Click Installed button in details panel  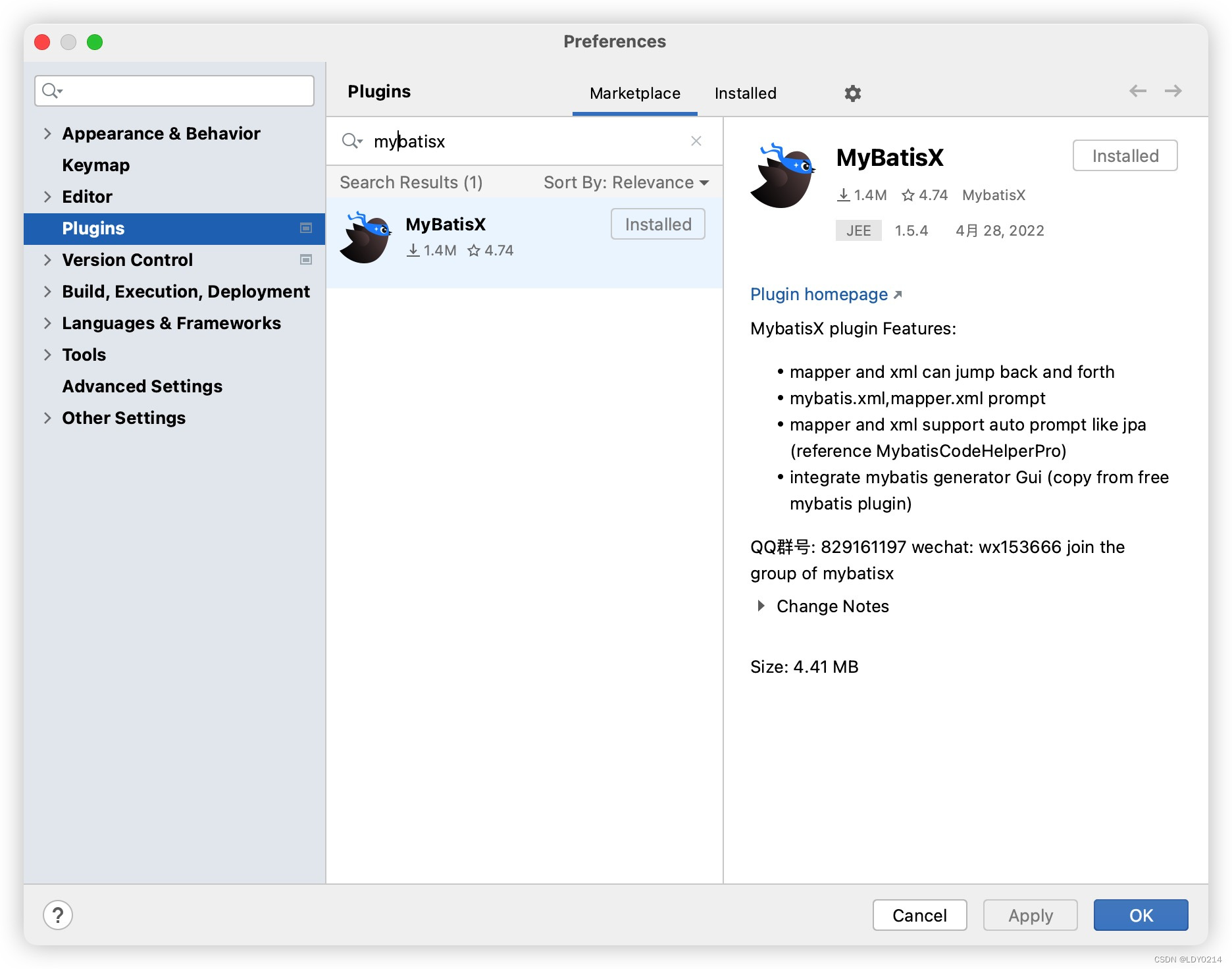click(1125, 155)
